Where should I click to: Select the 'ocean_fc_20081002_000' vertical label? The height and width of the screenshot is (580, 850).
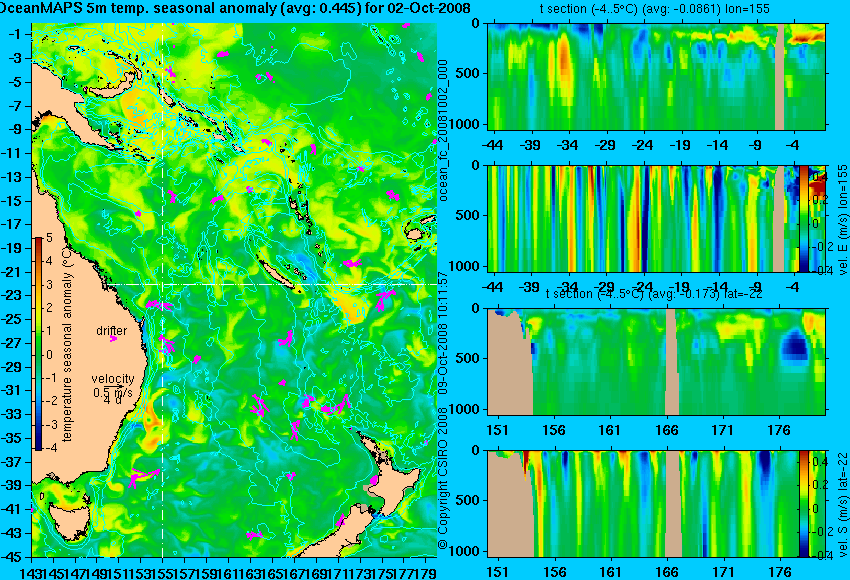443,131
